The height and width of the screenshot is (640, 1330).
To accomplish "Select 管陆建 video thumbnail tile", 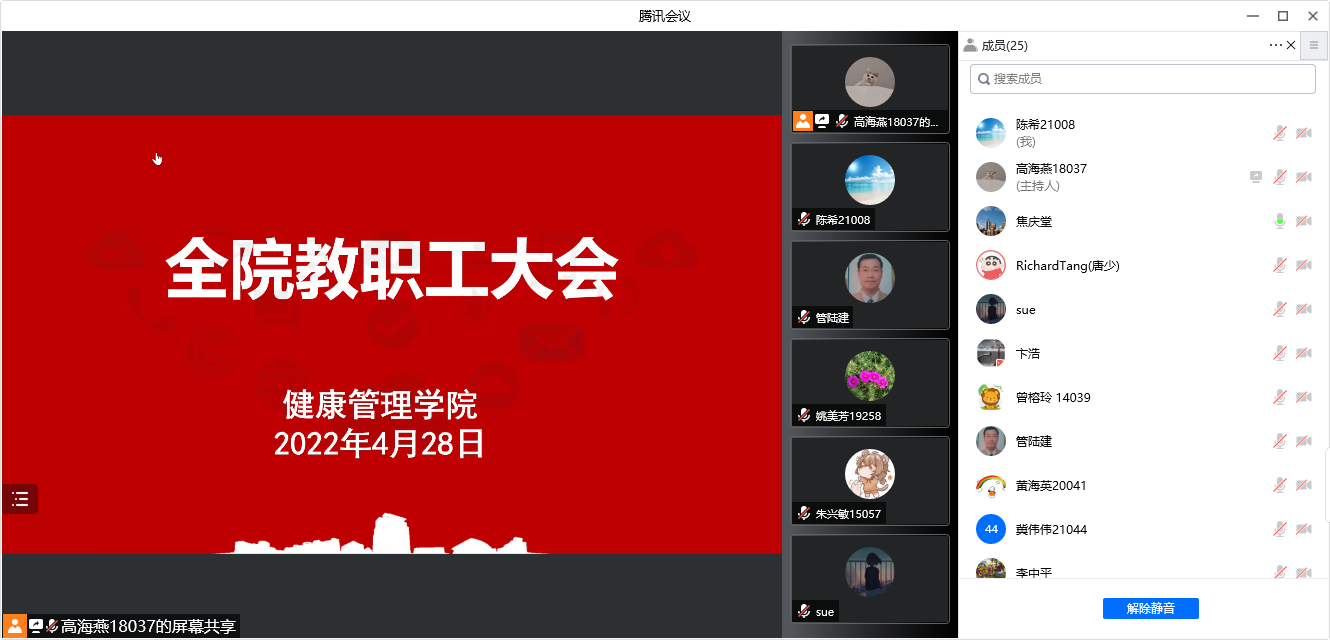I will (x=869, y=284).
